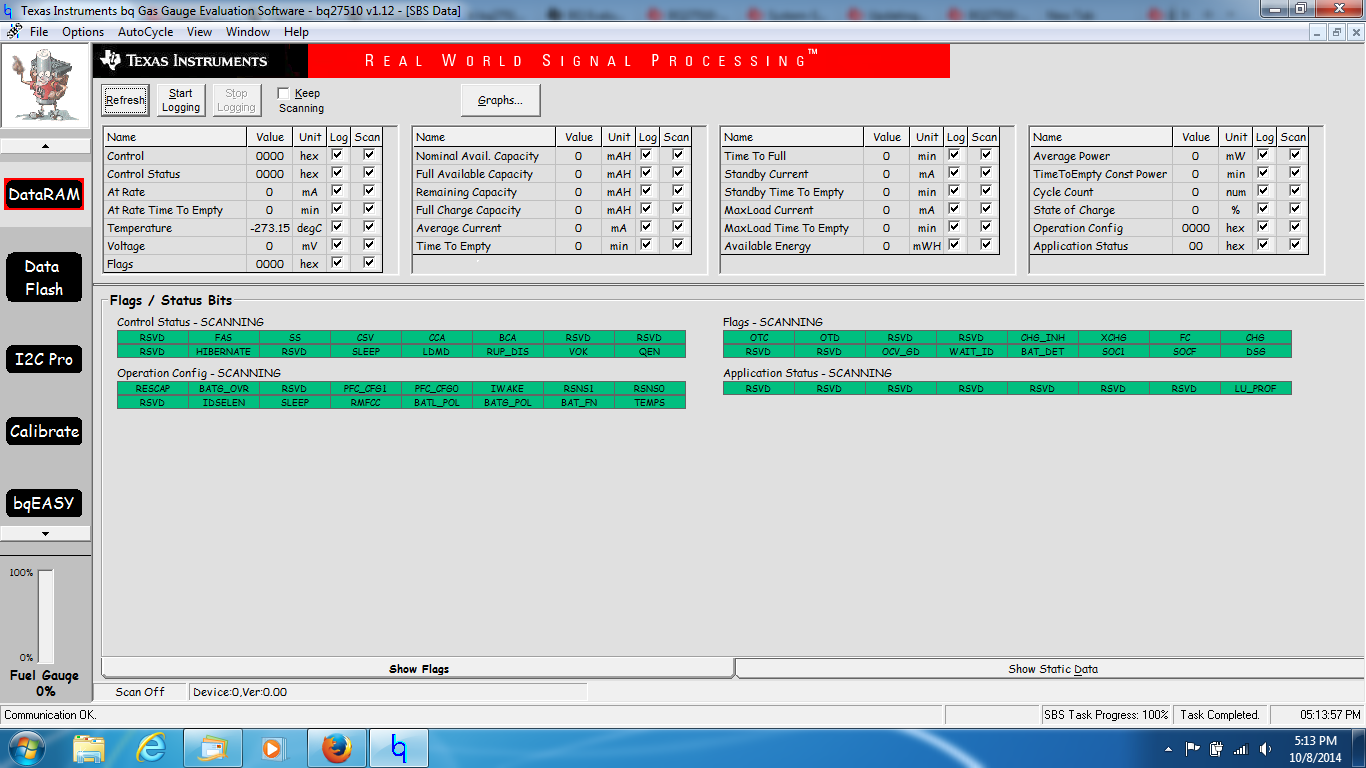Screen dimensions: 1366x768
Task: Click the Fuel Gauge level bar
Action: (46, 617)
